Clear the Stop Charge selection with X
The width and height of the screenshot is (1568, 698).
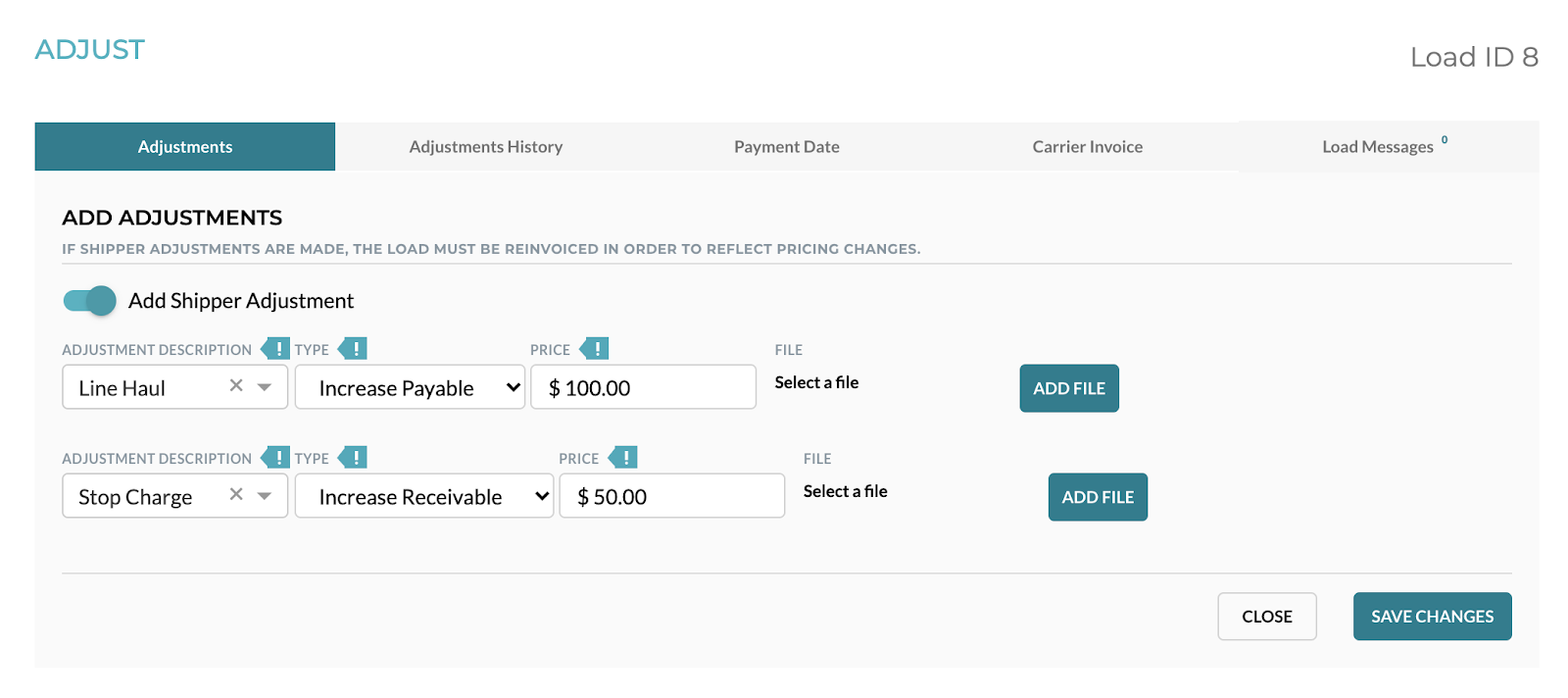(236, 495)
